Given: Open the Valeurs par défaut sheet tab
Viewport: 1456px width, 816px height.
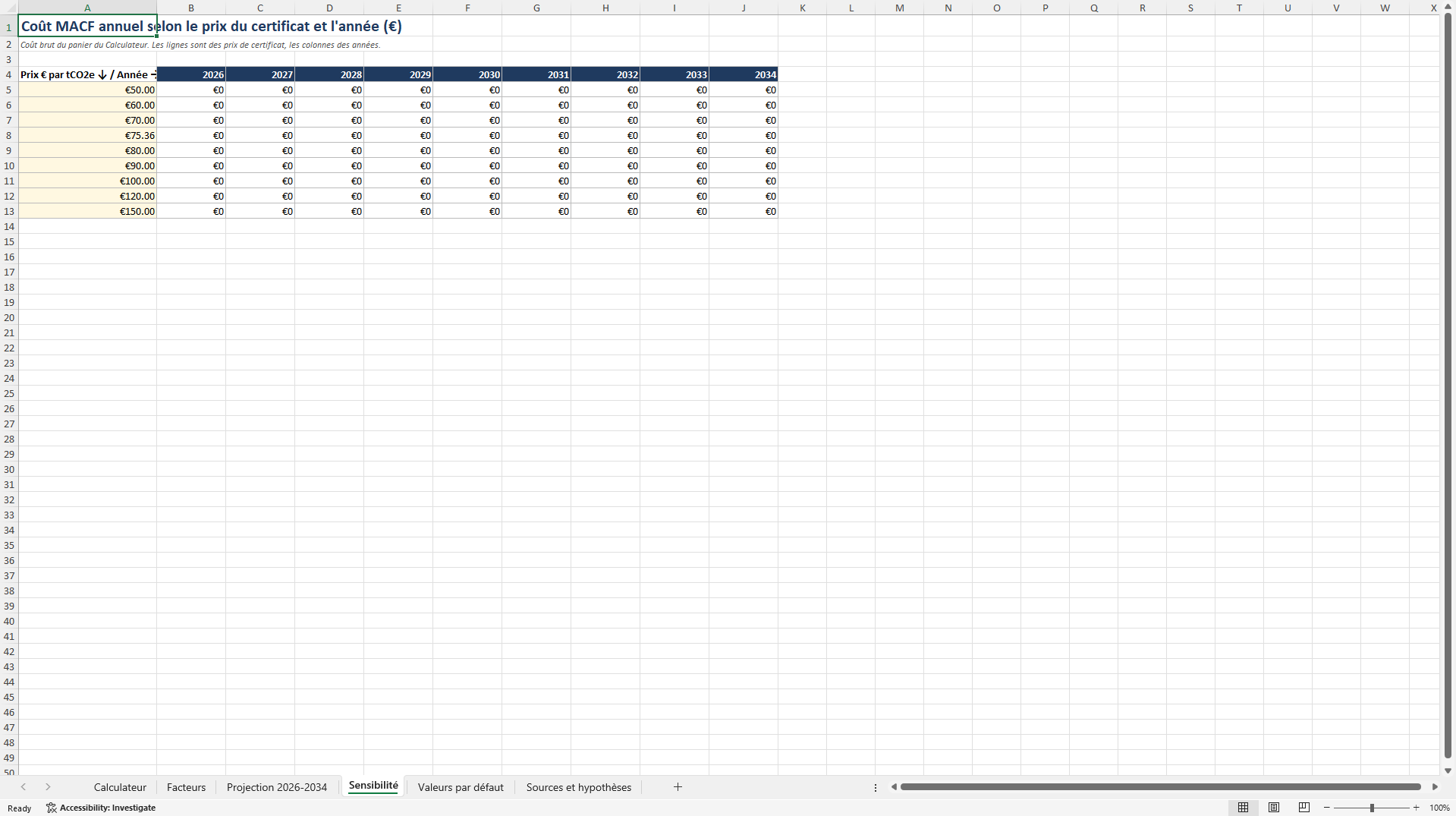Looking at the screenshot, I should tap(461, 787).
